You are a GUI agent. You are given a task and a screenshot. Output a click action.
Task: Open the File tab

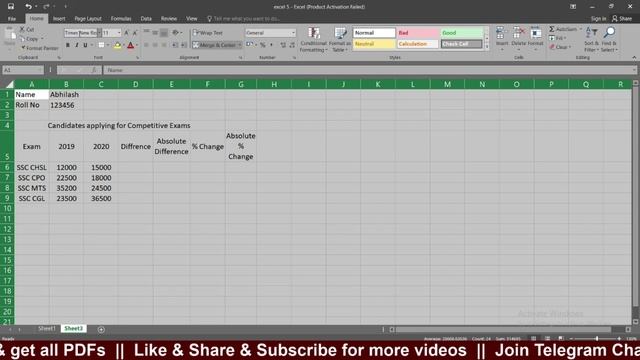12,19
